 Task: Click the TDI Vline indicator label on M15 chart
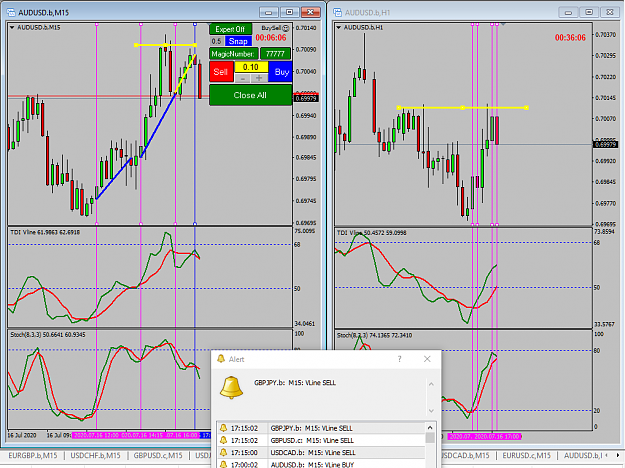click(x=45, y=232)
